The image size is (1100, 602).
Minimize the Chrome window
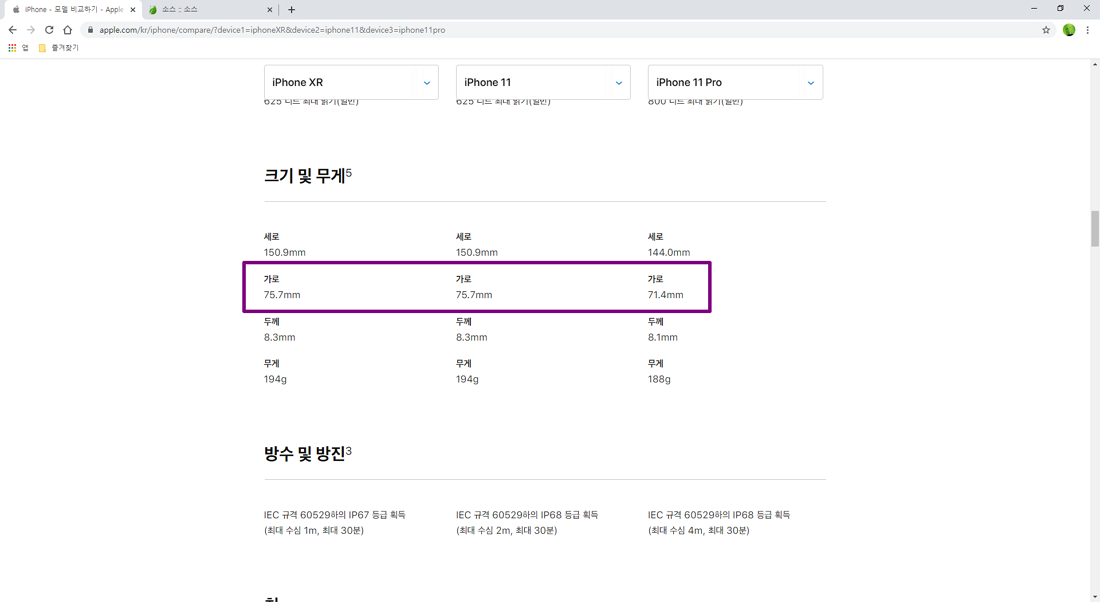click(1033, 8)
